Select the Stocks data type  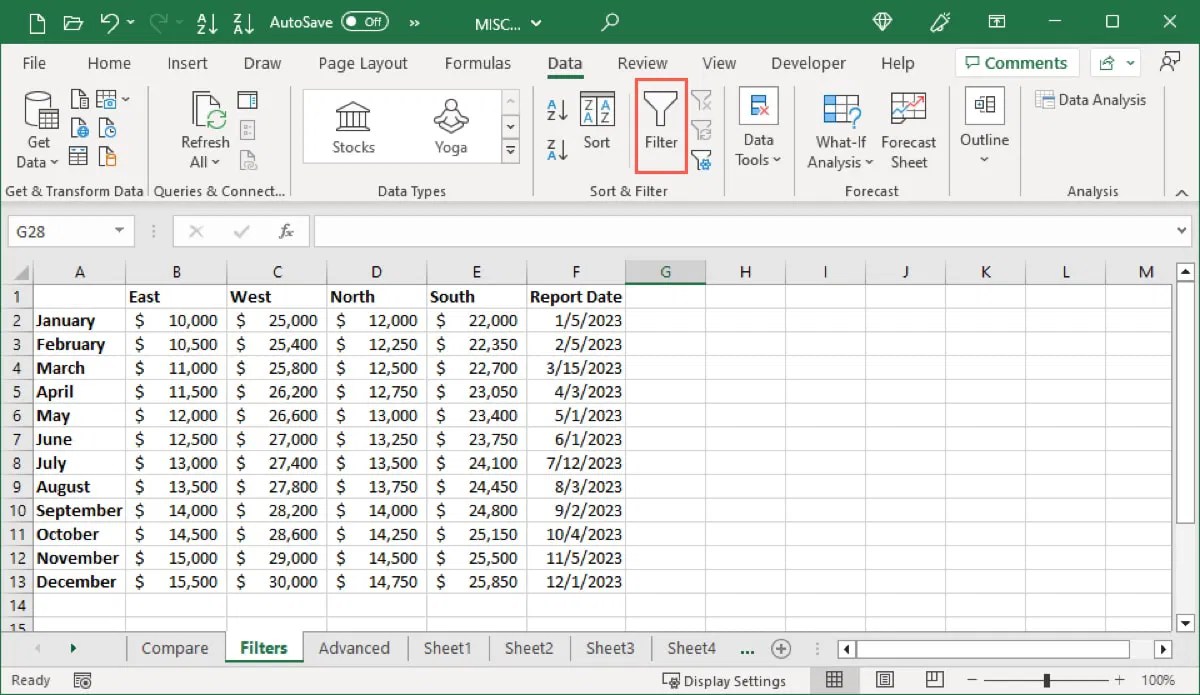[353, 127]
